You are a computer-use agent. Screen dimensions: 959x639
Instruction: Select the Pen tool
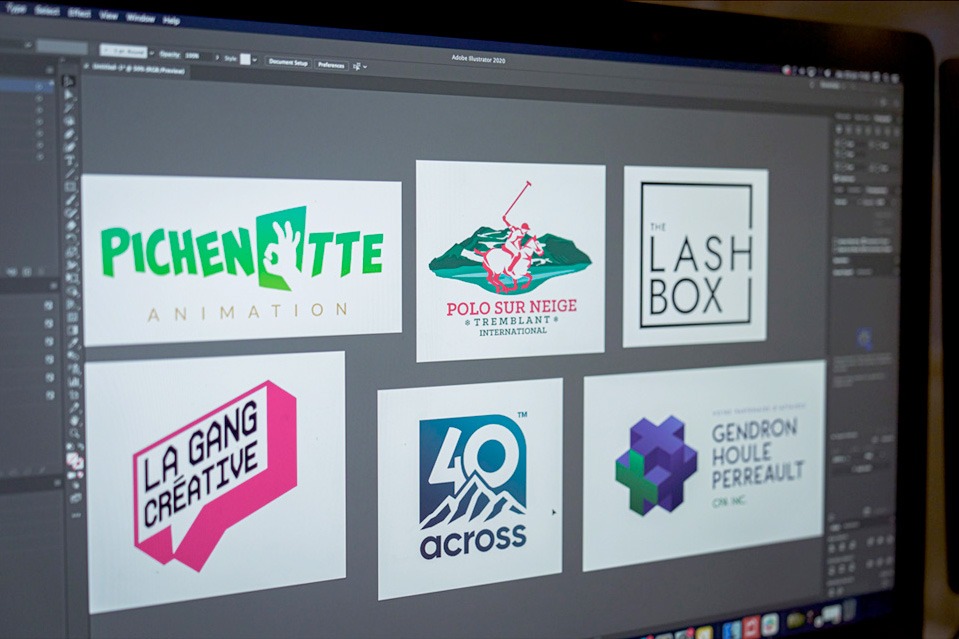point(70,134)
